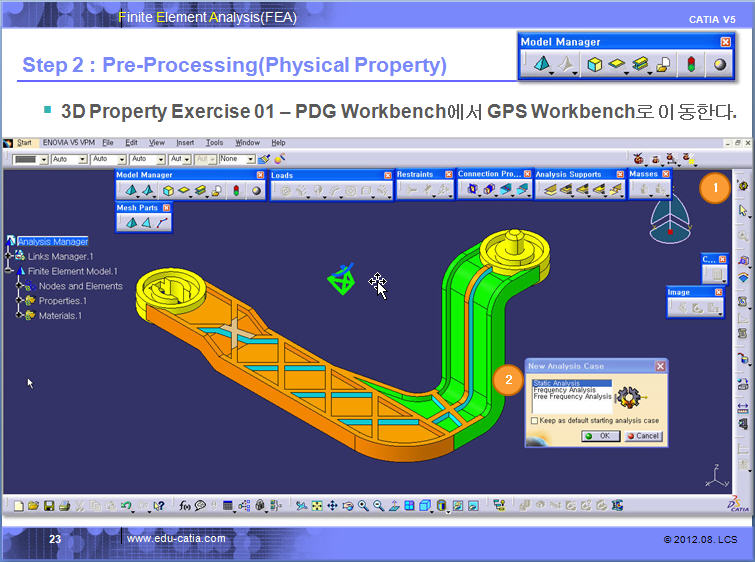Screen dimensions: 755x562
Task: Expand the Nodes and Elements node
Action: (x=19, y=286)
